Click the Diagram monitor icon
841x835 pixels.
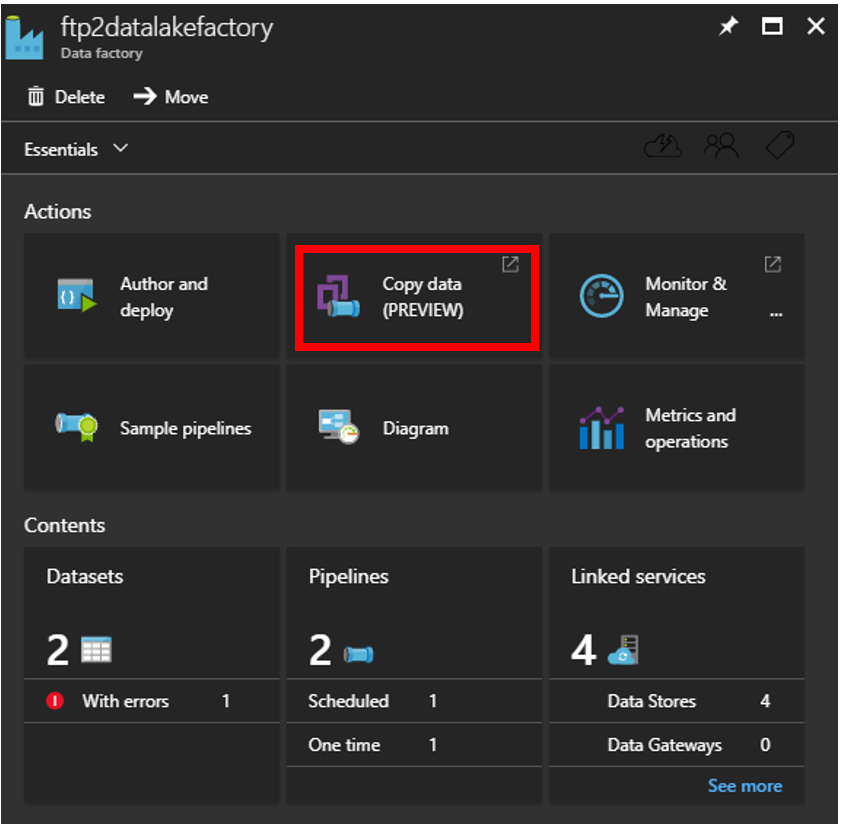pos(338,427)
